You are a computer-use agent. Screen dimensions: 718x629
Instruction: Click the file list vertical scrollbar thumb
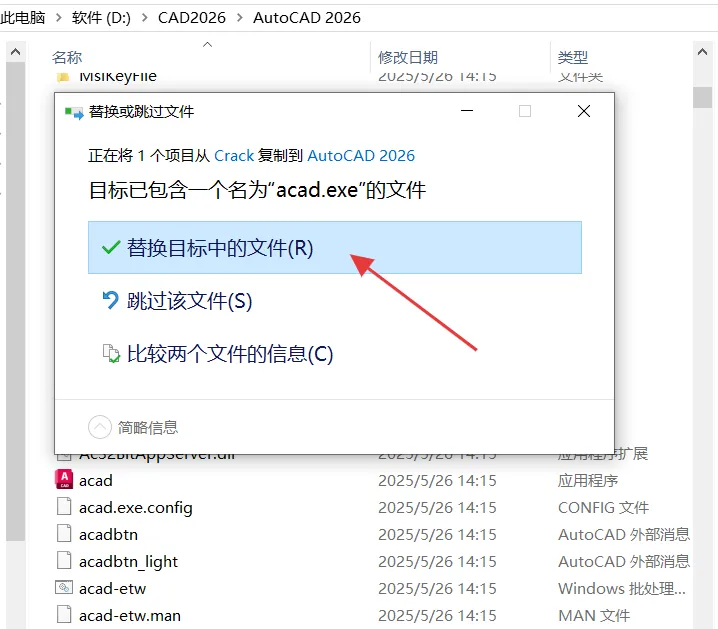click(x=702, y=97)
